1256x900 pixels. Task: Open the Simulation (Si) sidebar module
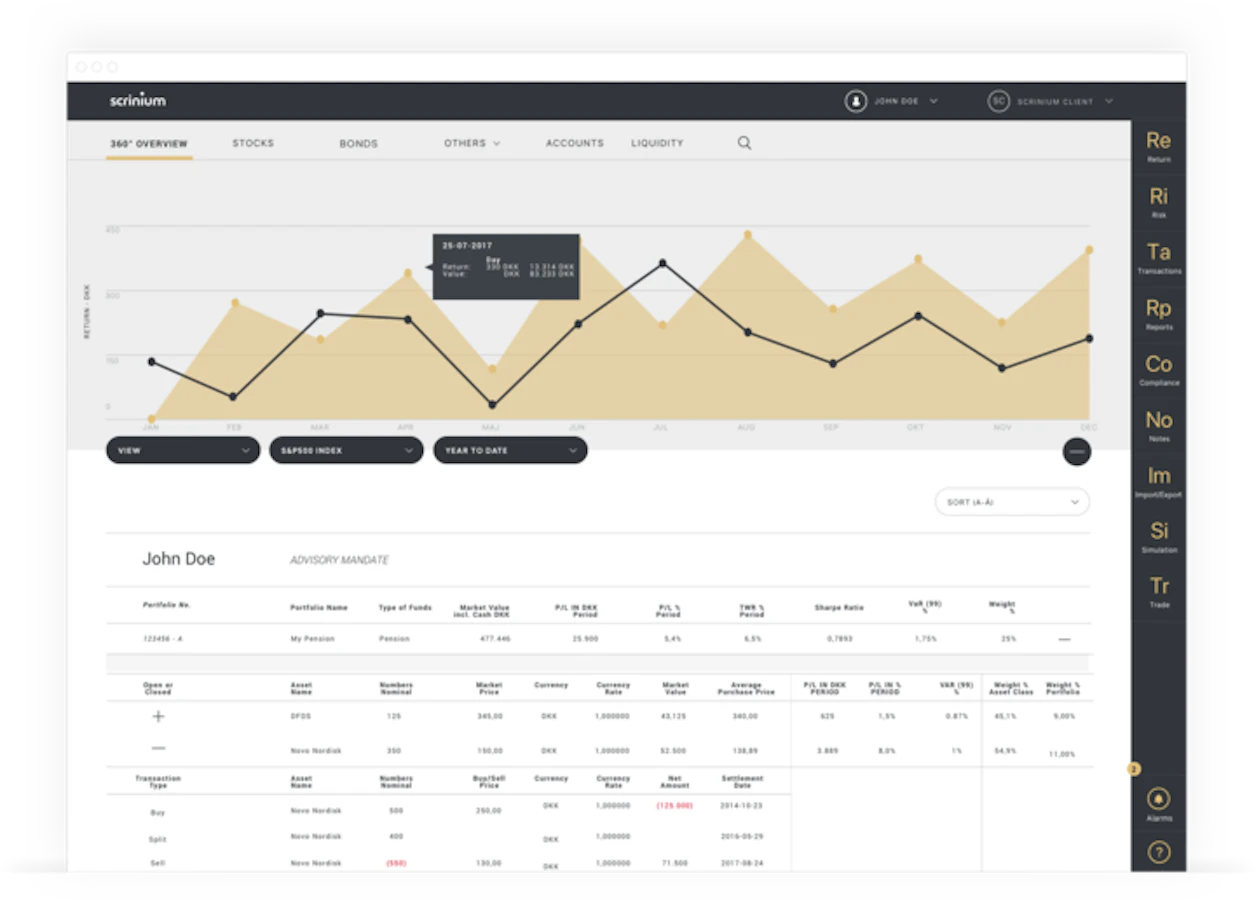pyautogui.click(x=1158, y=537)
